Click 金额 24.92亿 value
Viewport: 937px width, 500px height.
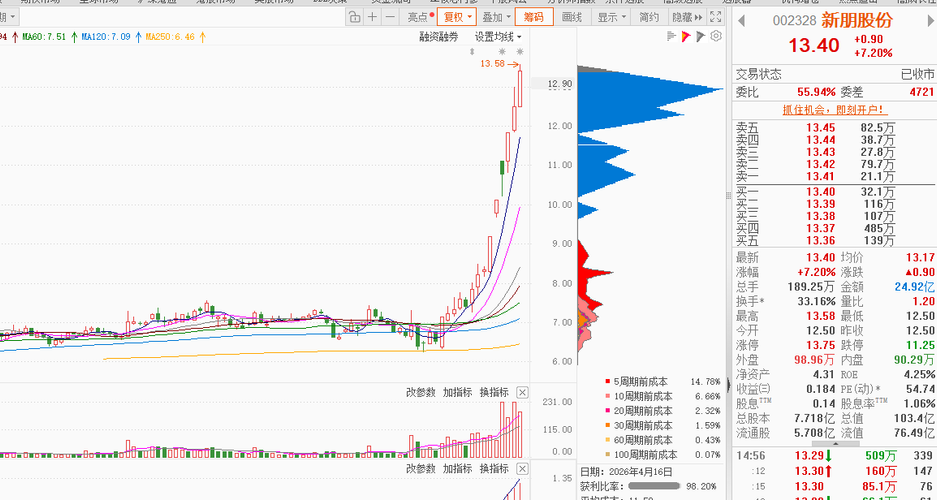pyautogui.click(x=915, y=286)
